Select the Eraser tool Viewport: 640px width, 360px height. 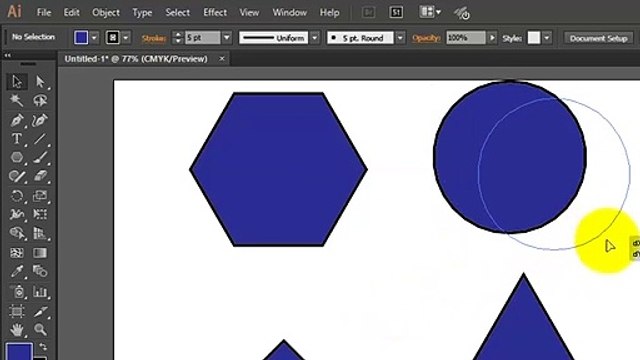coord(40,176)
